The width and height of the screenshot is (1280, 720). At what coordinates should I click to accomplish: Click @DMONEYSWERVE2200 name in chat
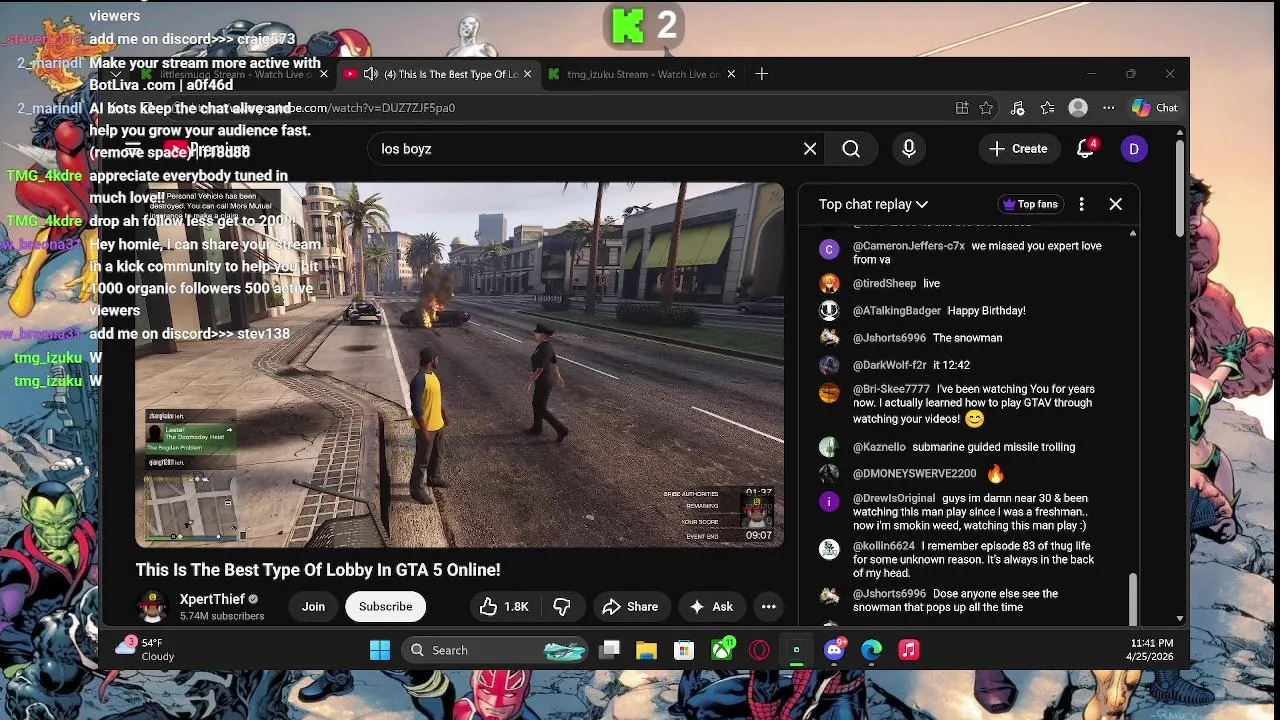(914, 474)
